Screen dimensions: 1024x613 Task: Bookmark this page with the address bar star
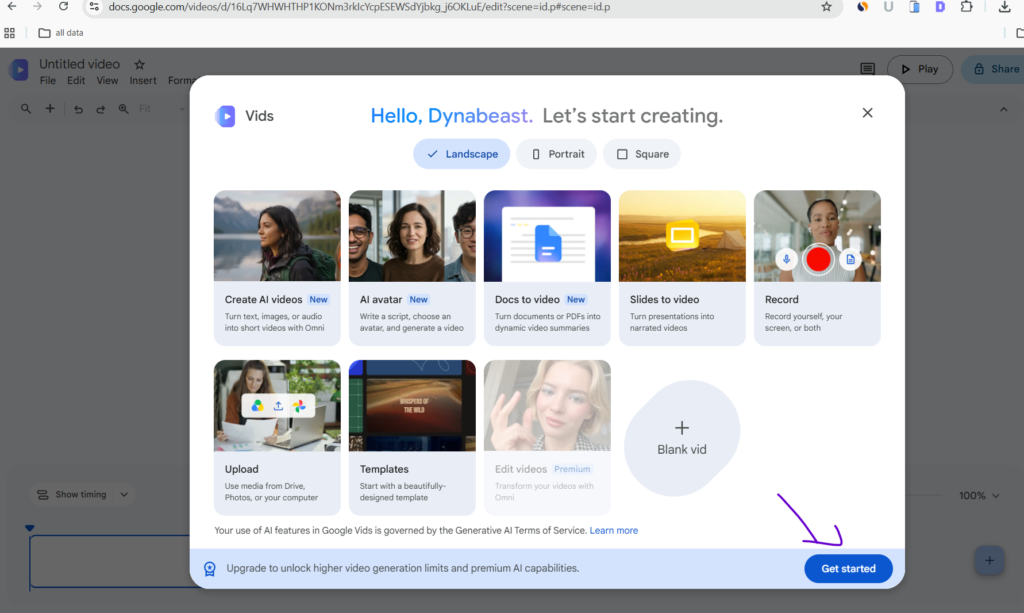point(827,7)
